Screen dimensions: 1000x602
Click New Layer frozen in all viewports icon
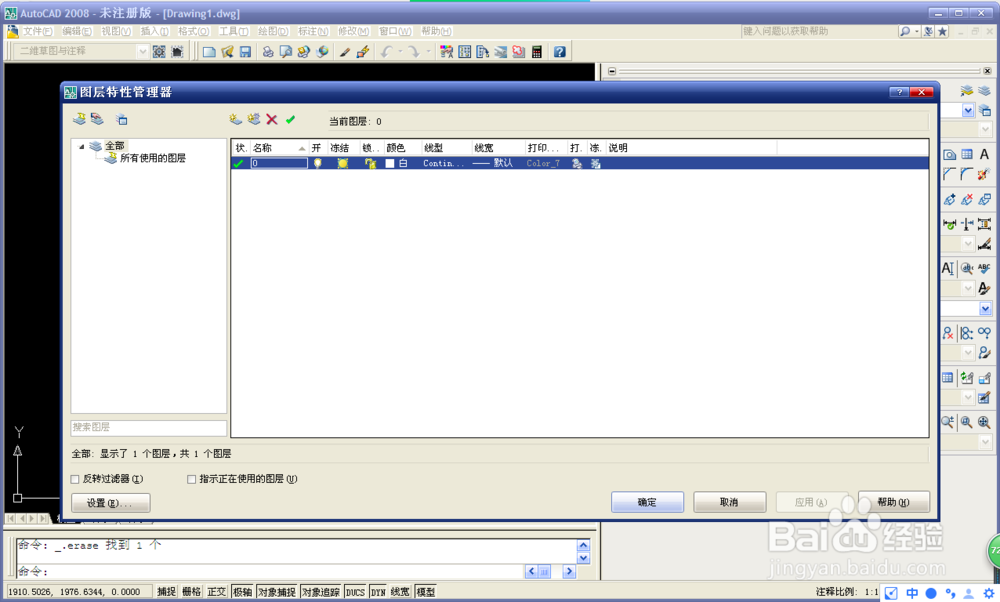pos(254,119)
